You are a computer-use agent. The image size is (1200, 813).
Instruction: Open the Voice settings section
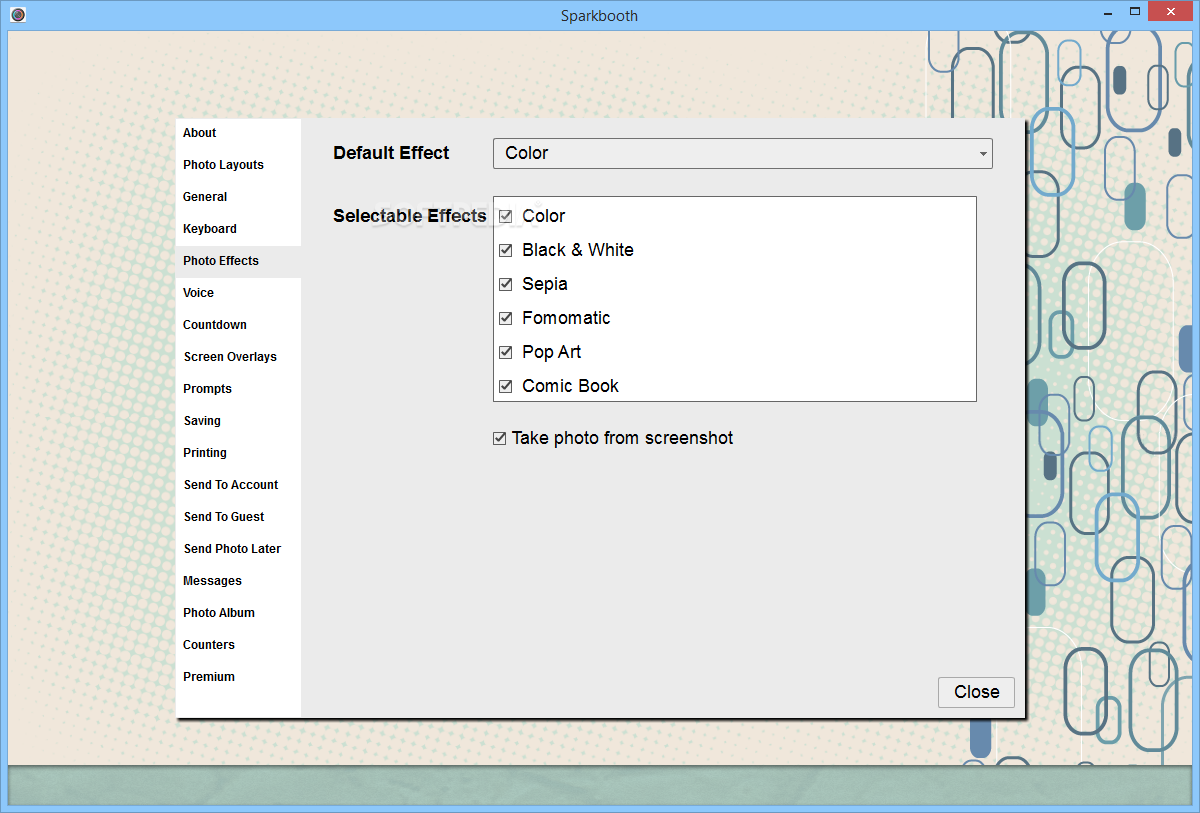point(238,293)
